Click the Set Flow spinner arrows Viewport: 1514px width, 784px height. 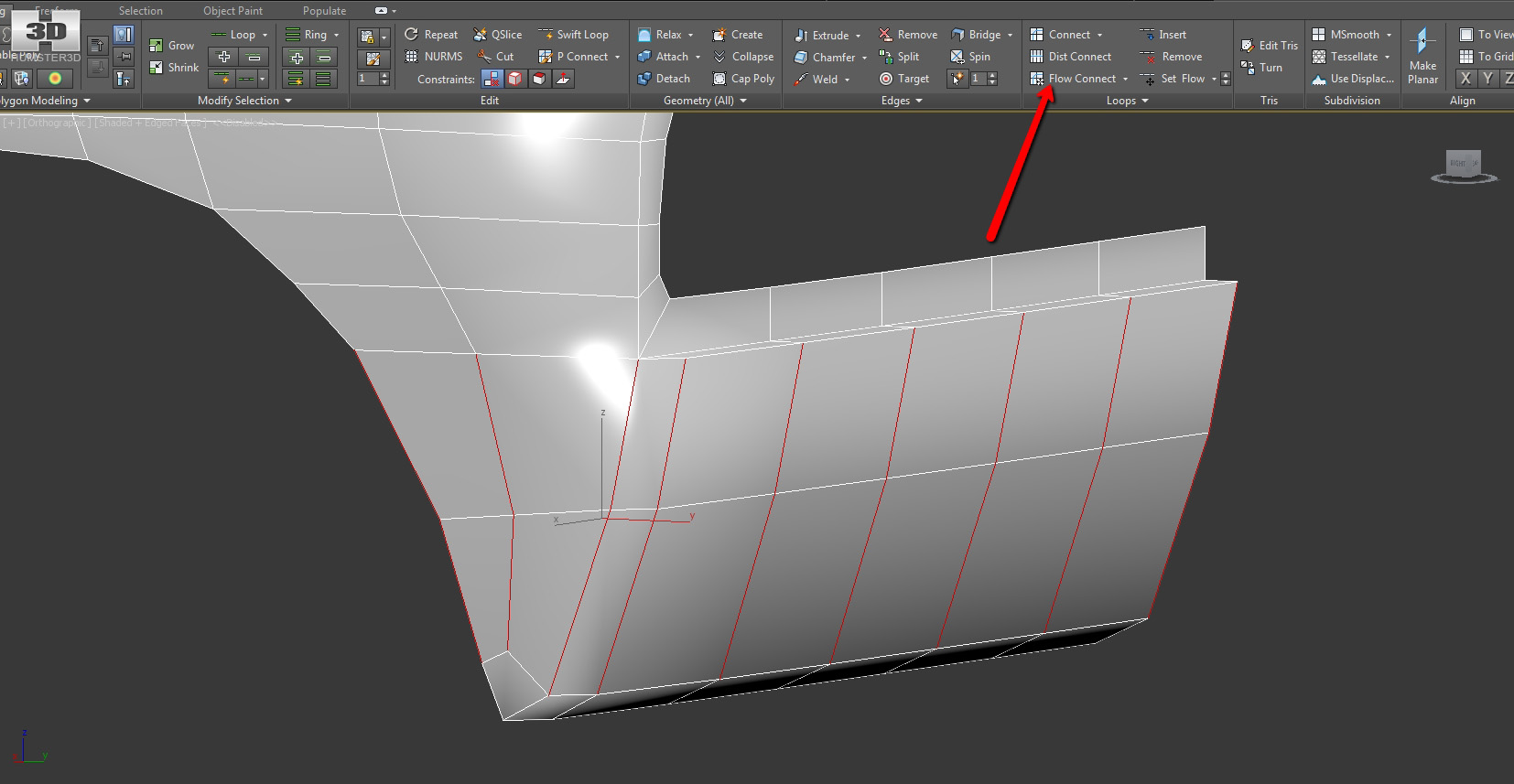1226,79
